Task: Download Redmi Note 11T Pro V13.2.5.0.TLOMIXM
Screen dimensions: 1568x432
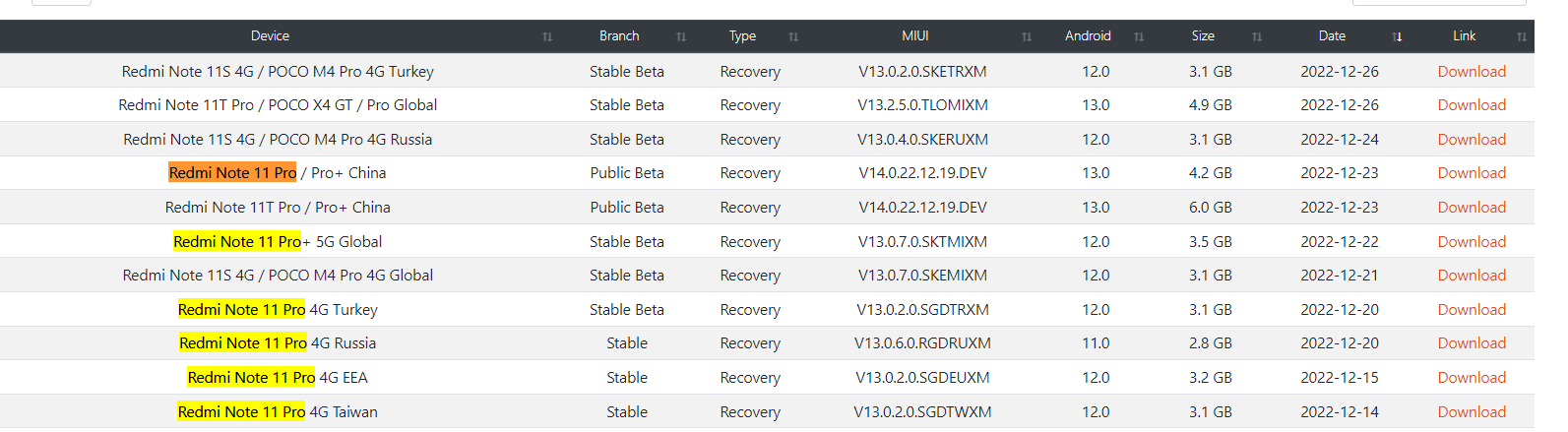Action: tap(1472, 105)
